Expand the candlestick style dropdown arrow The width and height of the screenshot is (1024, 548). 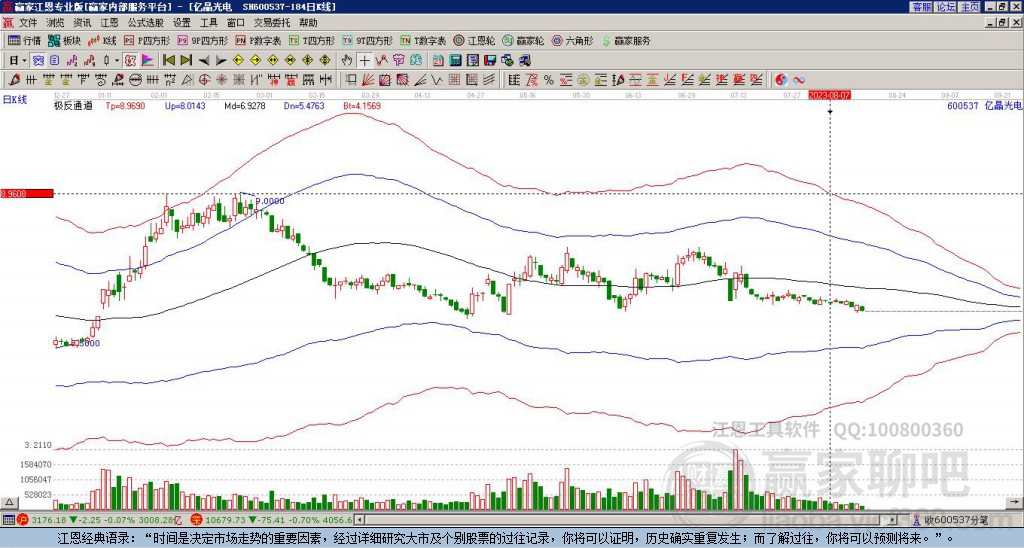coord(117,61)
